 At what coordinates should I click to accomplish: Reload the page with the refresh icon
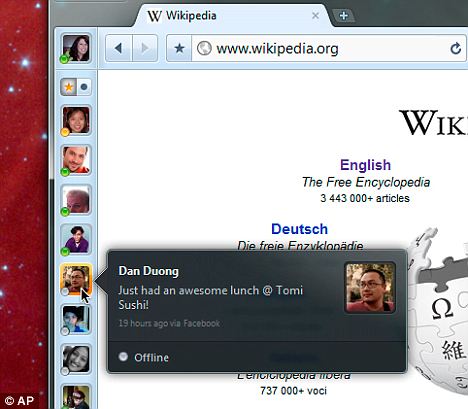pos(456,49)
